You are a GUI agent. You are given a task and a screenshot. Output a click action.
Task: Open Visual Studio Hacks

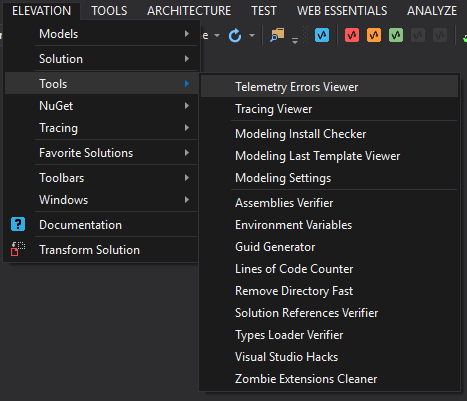click(329, 357)
